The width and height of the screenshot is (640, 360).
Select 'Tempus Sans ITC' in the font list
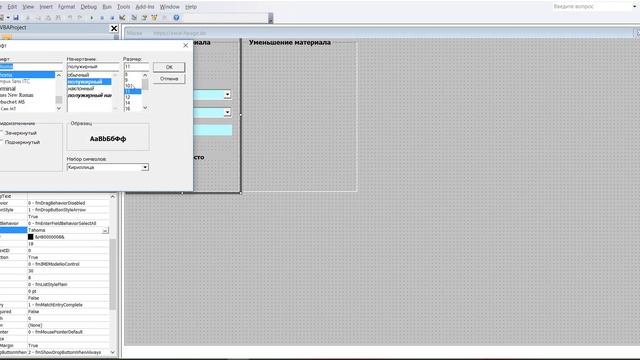[15, 81]
